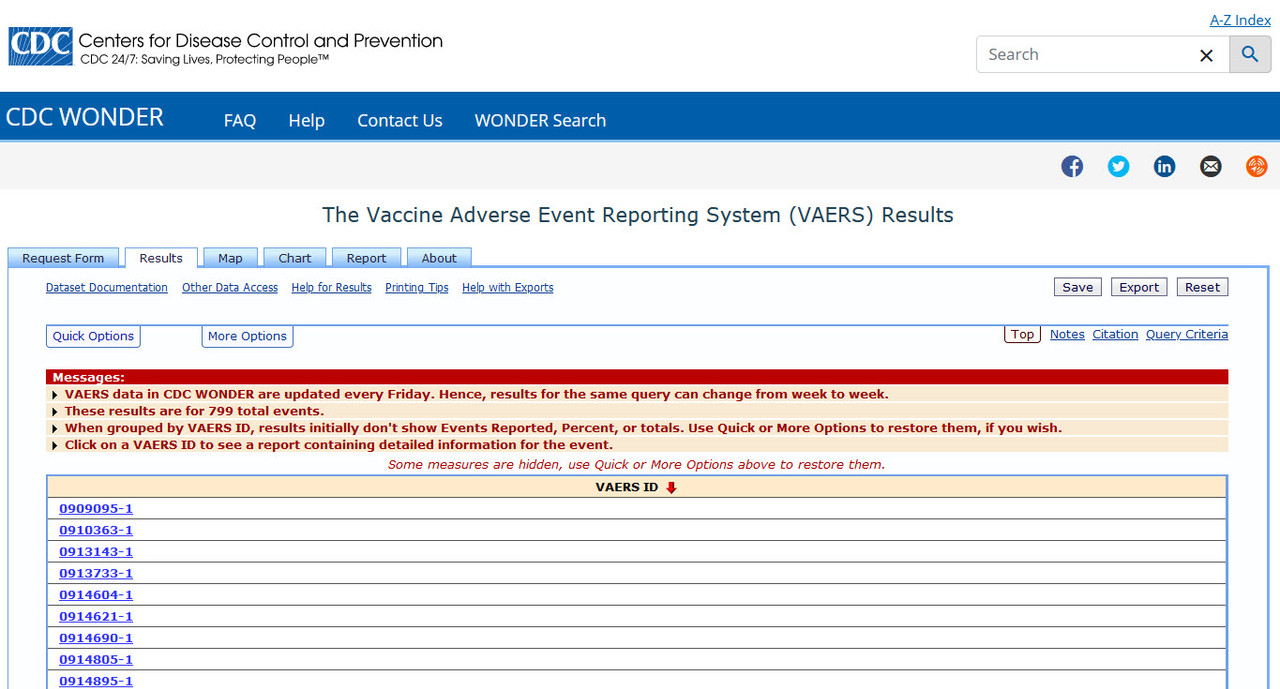The width and height of the screenshot is (1280, 689).
Task: Open the Map tab
Action: tap(230, 258)
